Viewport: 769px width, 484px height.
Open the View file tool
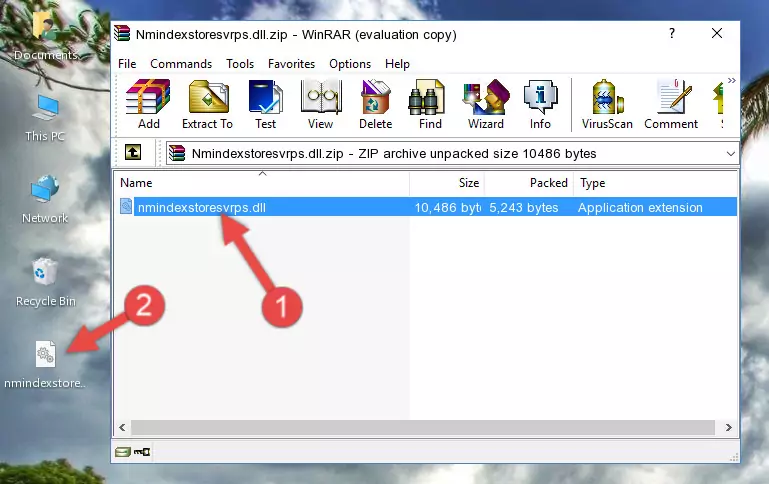point(321,104)
